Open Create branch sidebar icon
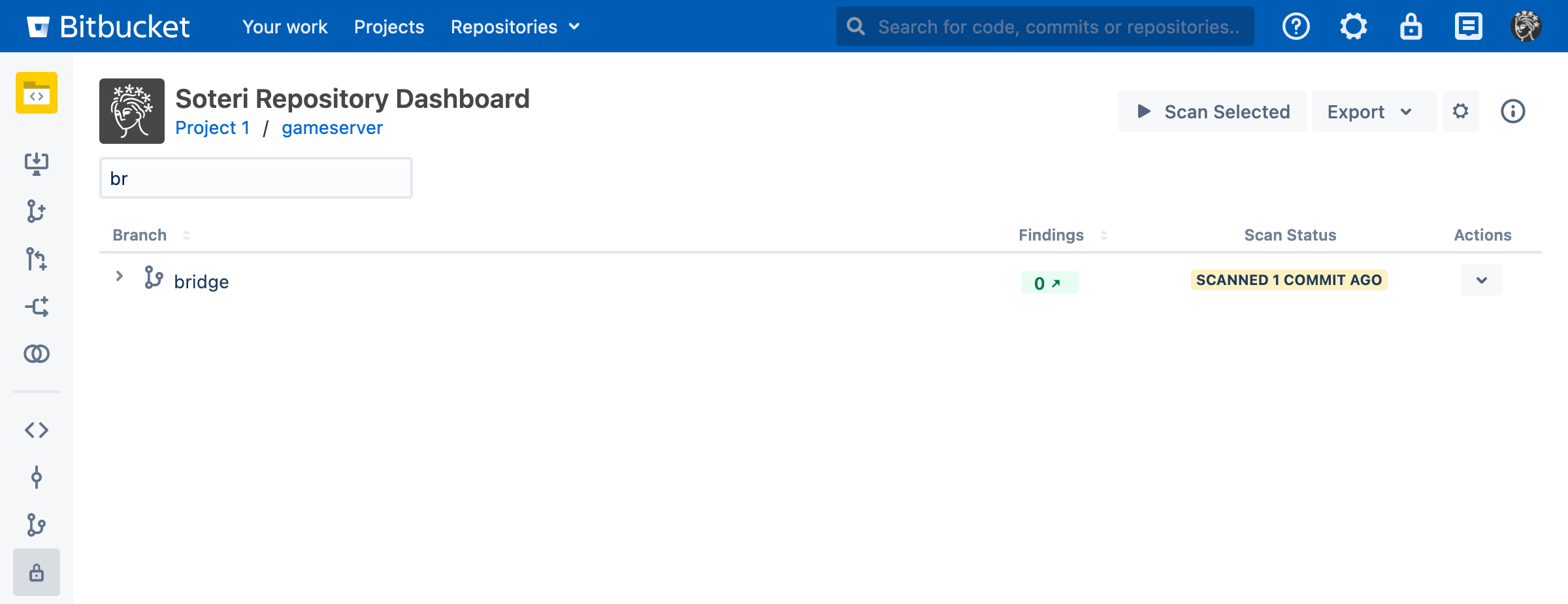 pos(37,211)
